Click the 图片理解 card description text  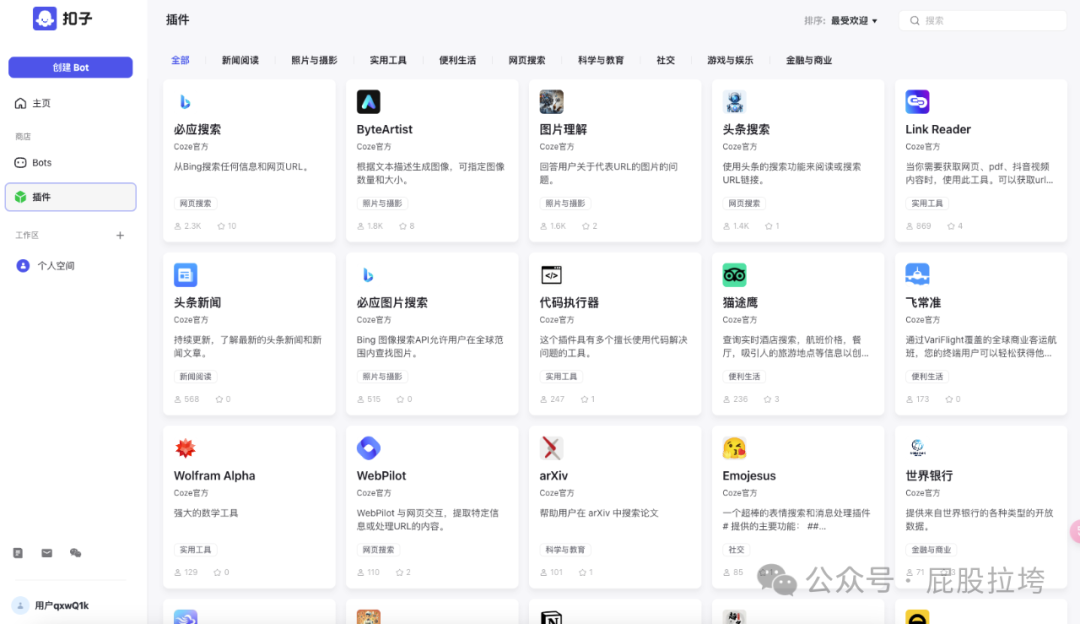(609, 174)
